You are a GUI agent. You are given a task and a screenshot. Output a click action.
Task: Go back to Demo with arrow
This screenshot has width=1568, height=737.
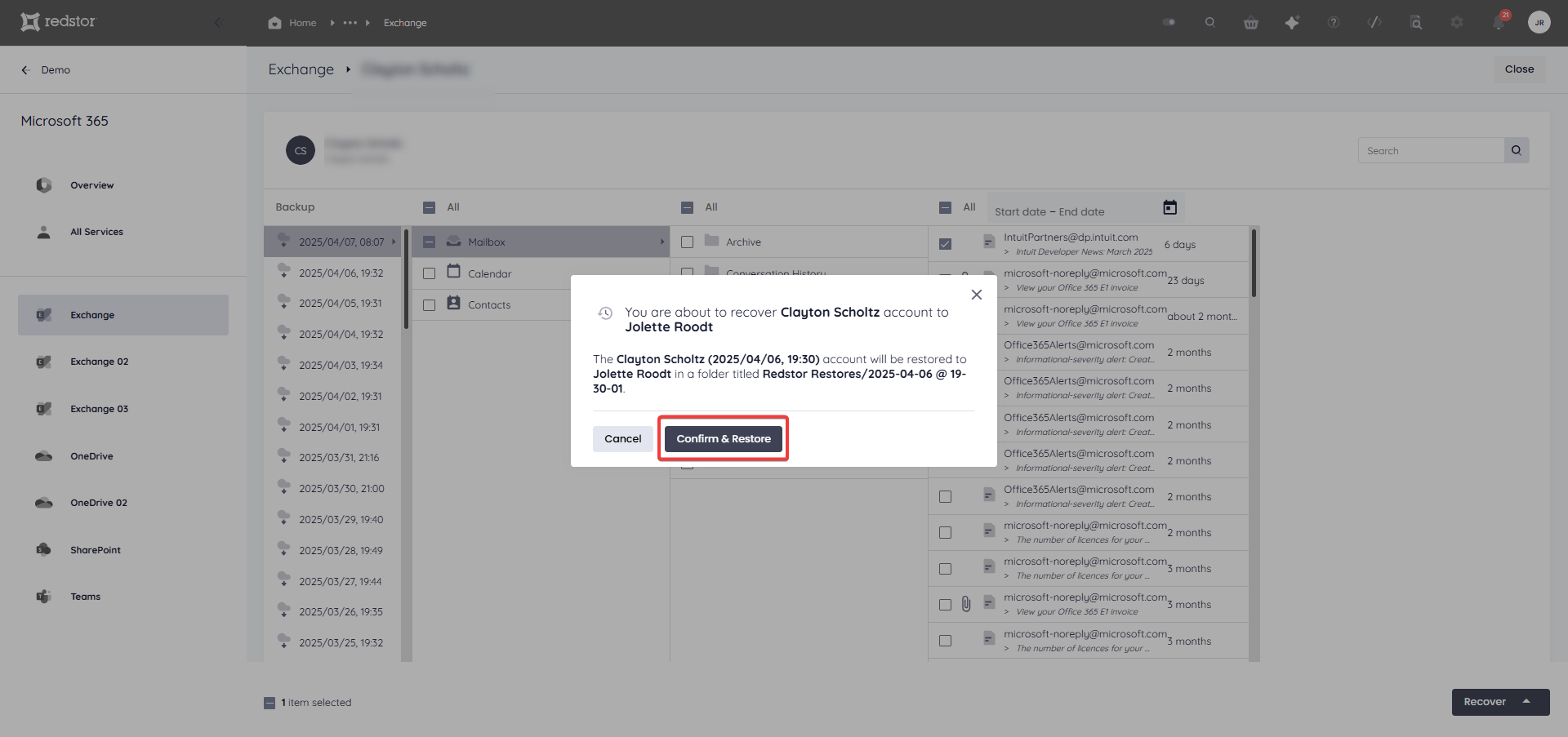[x=25, y=70]
